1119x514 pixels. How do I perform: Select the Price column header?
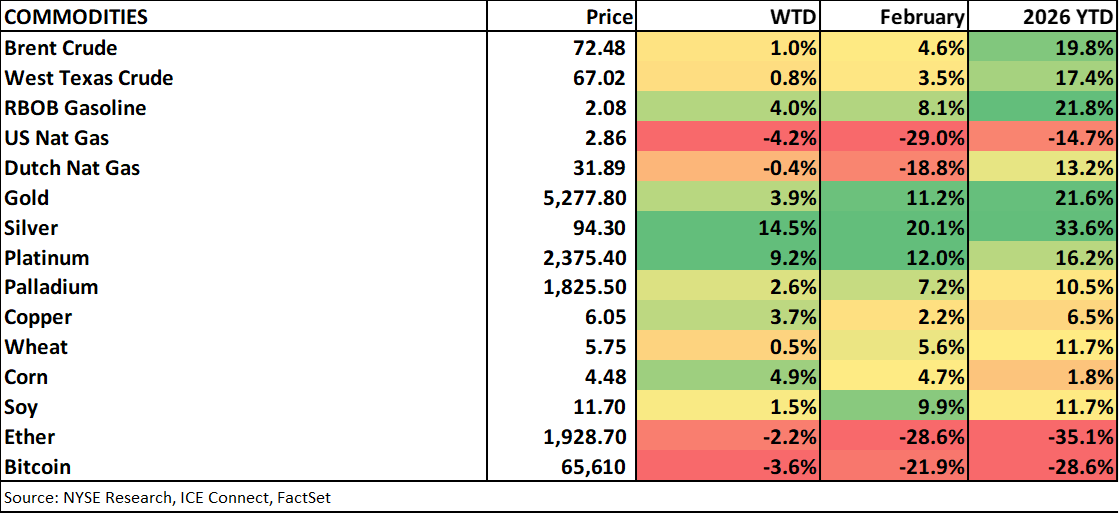[x=609, y=17]
